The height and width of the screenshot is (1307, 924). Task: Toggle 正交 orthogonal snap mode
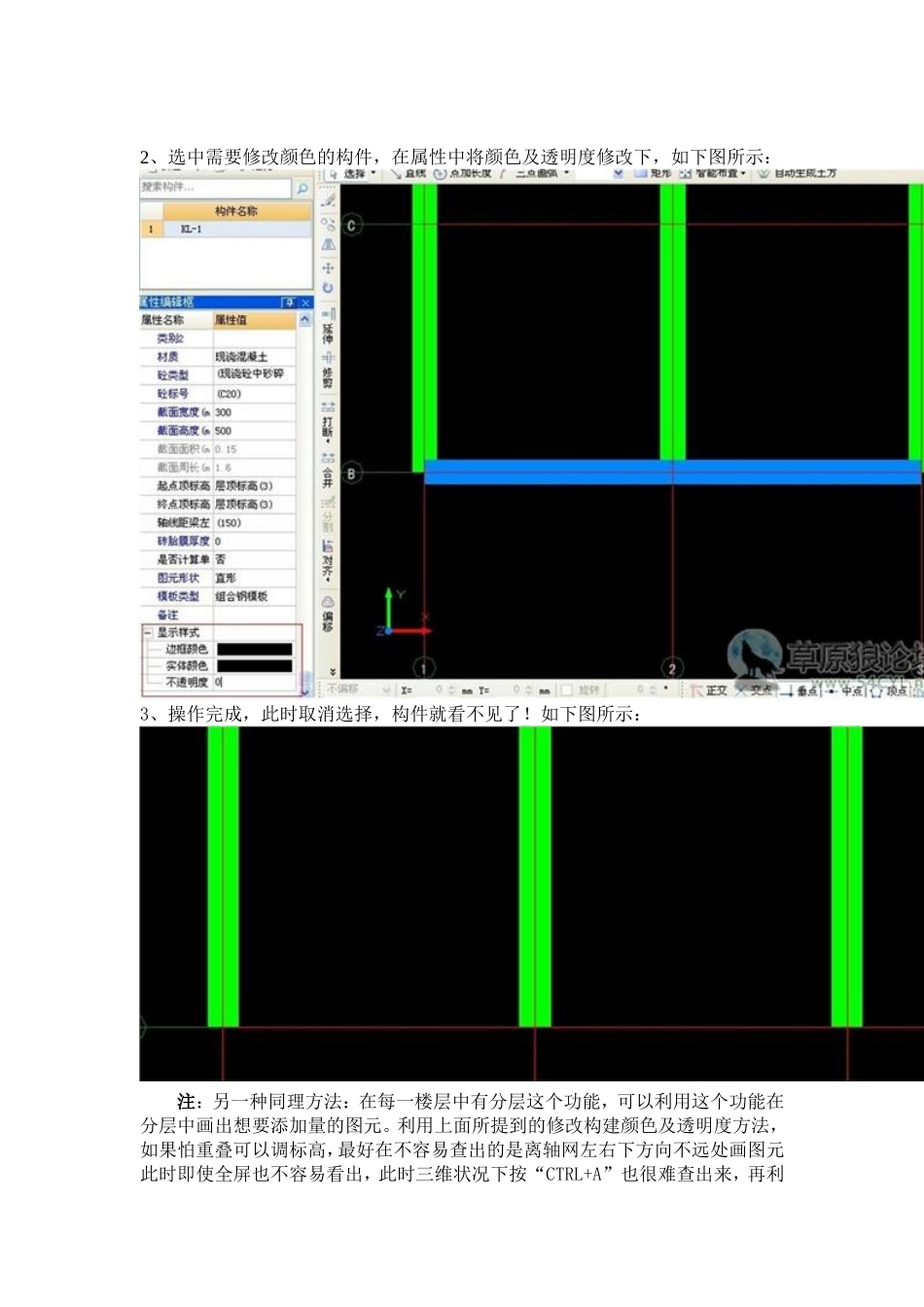(710, 690)
